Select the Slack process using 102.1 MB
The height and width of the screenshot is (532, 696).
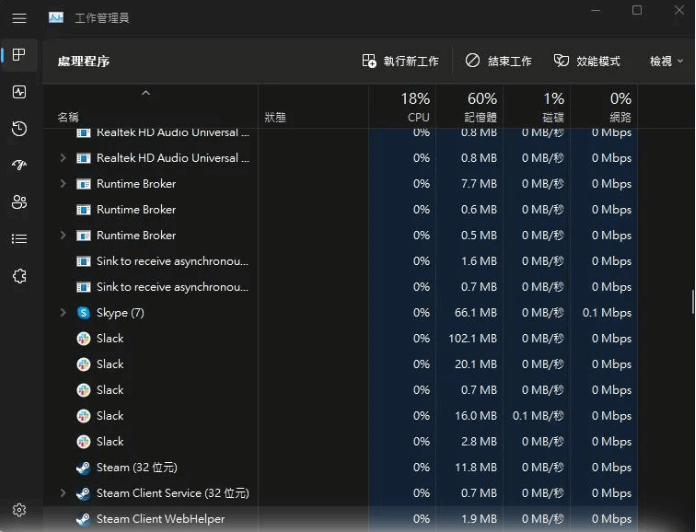(x=340, y=338)
